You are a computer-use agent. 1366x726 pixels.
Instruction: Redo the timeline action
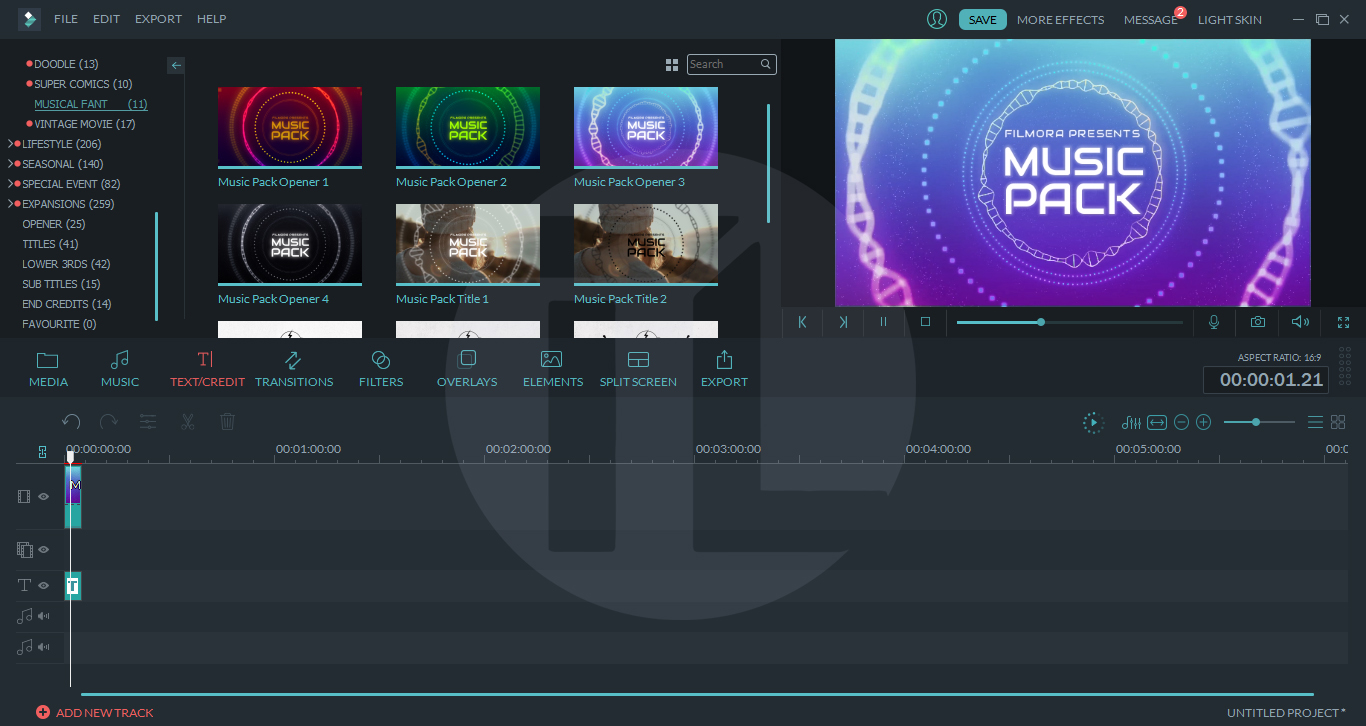(109, 422)
